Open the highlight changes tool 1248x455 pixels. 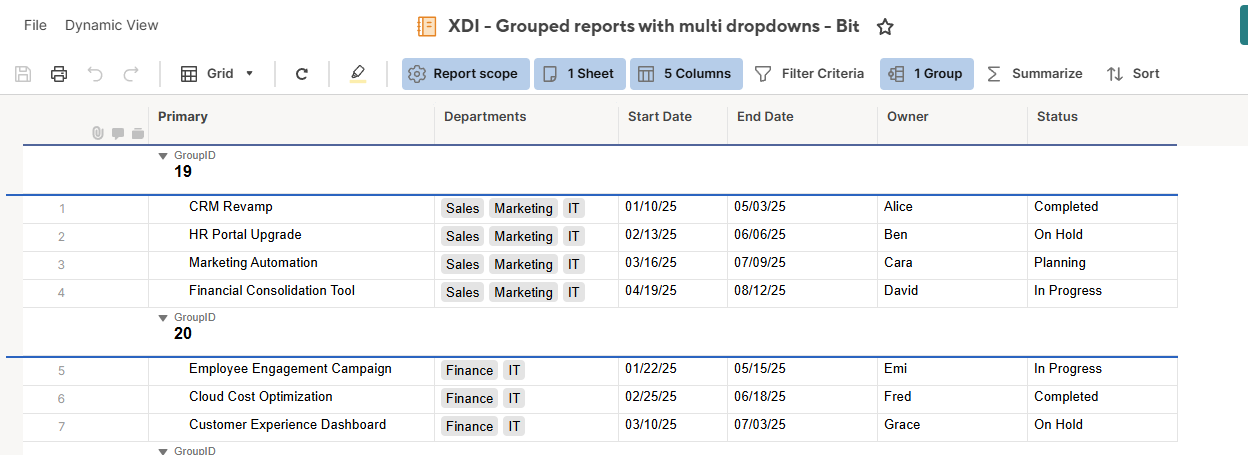tap(358, 74)
